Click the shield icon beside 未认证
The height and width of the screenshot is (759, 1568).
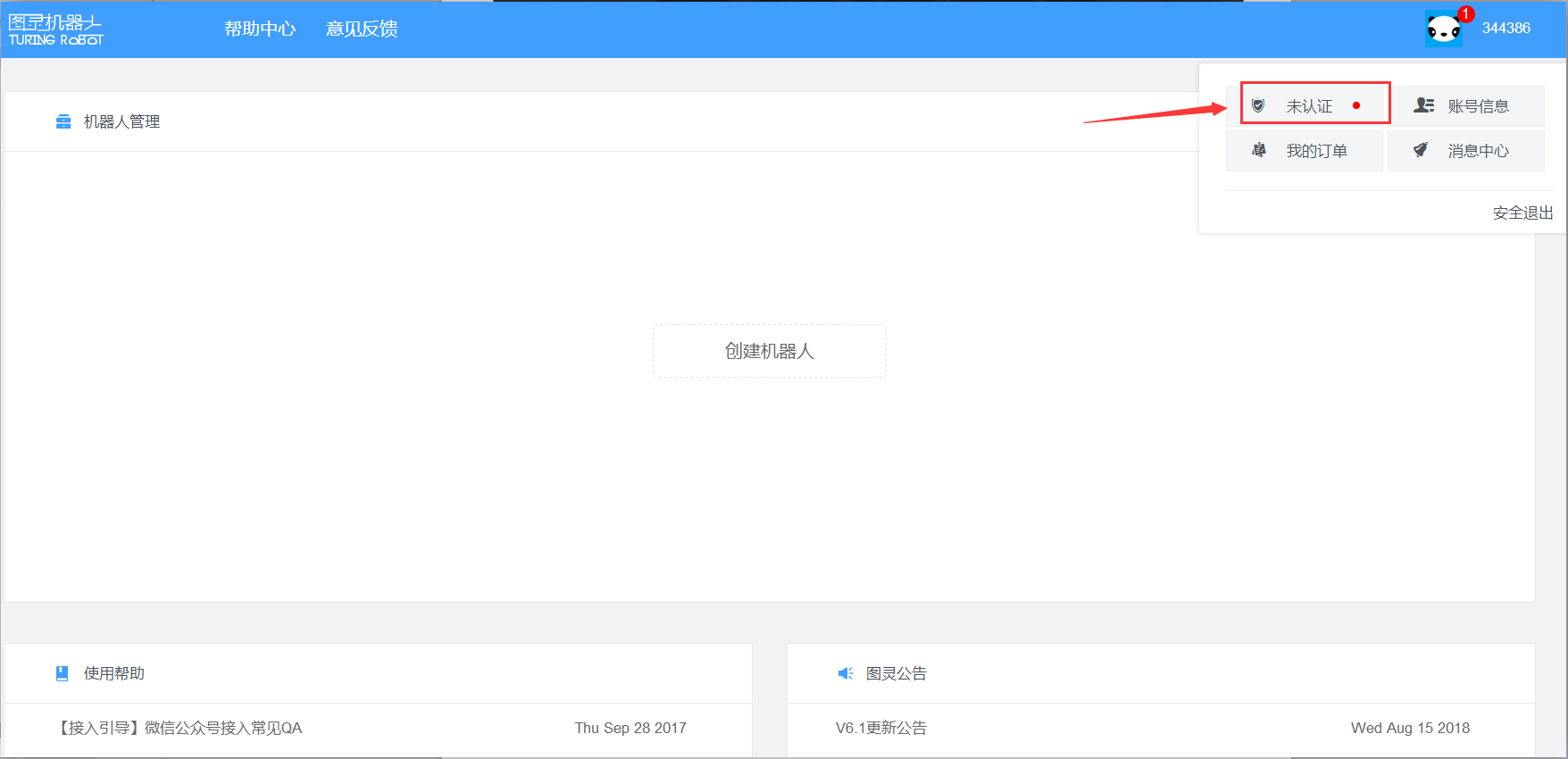click(1258, 105)
